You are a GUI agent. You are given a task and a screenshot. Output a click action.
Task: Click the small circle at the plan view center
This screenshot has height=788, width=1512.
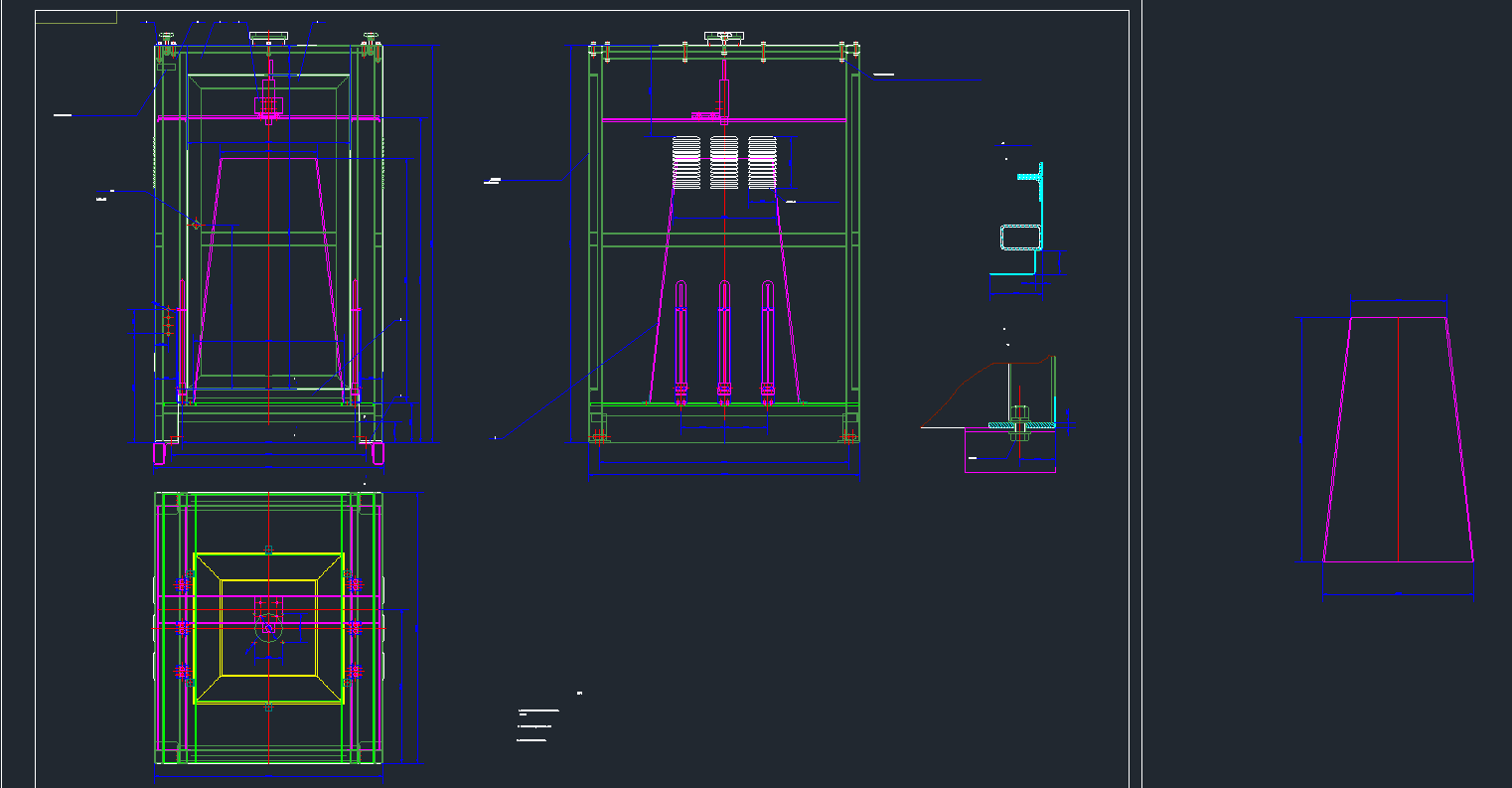pos(268,627)
